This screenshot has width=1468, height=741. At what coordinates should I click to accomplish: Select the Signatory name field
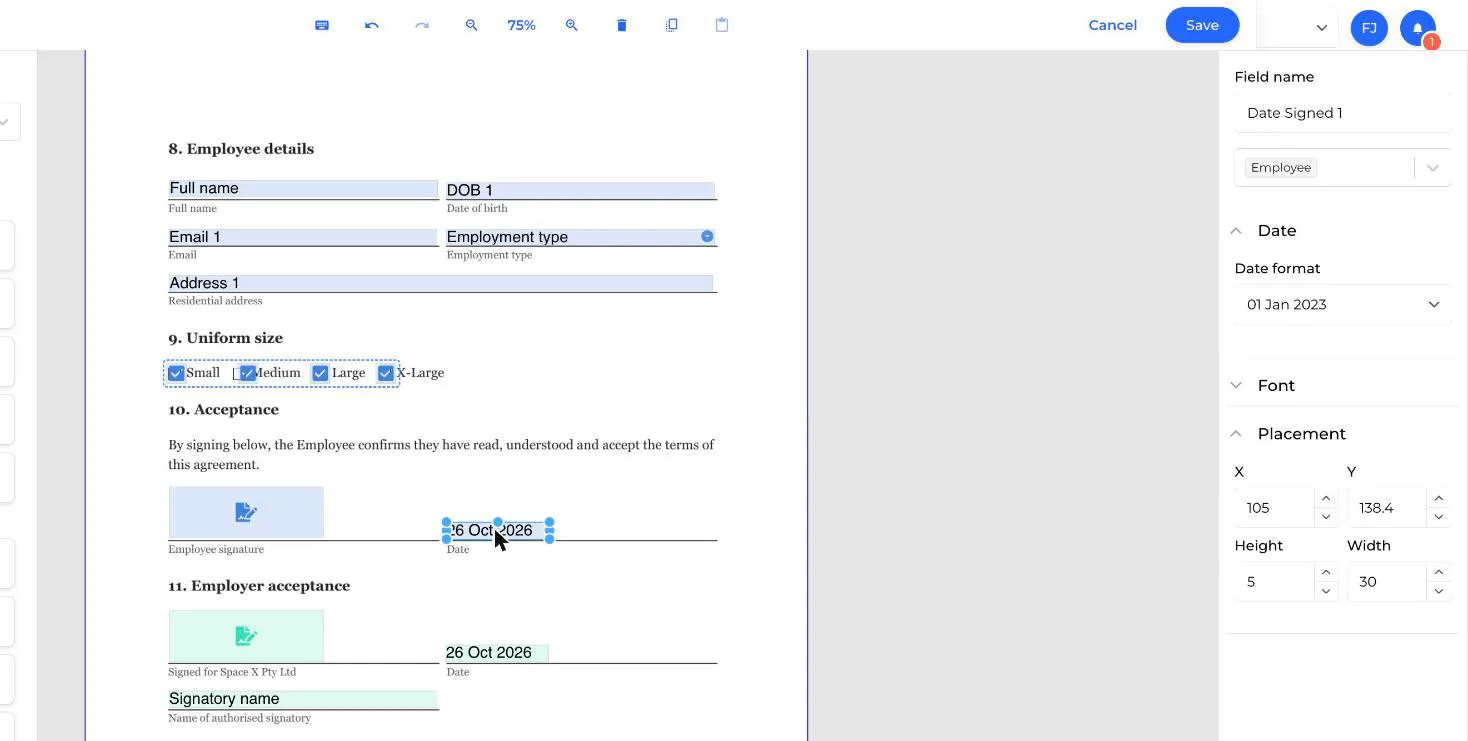pos(303,699)
